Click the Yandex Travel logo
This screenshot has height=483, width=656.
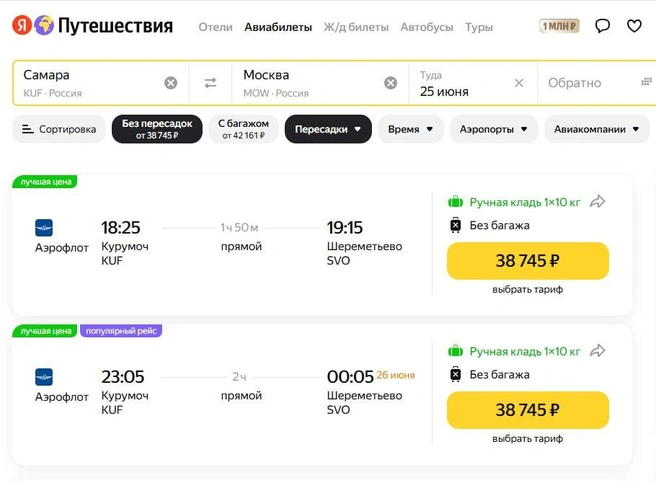point(92,26)
